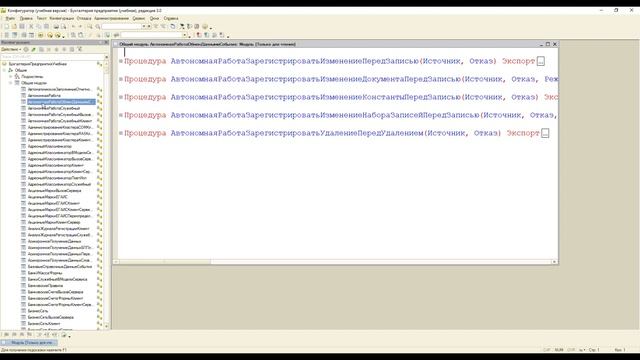Click the Save toolbar icon
The height and width of the screenshot is (360, 640).
coord(22,27)
